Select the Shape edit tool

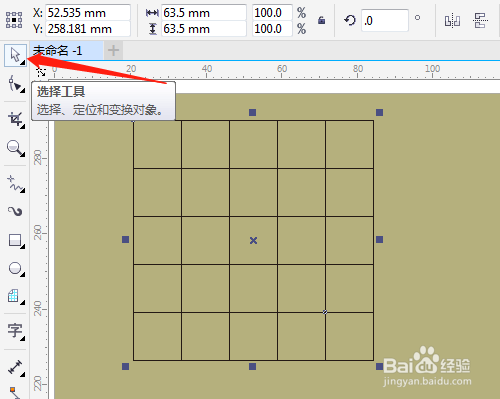[x=15, y=83]
